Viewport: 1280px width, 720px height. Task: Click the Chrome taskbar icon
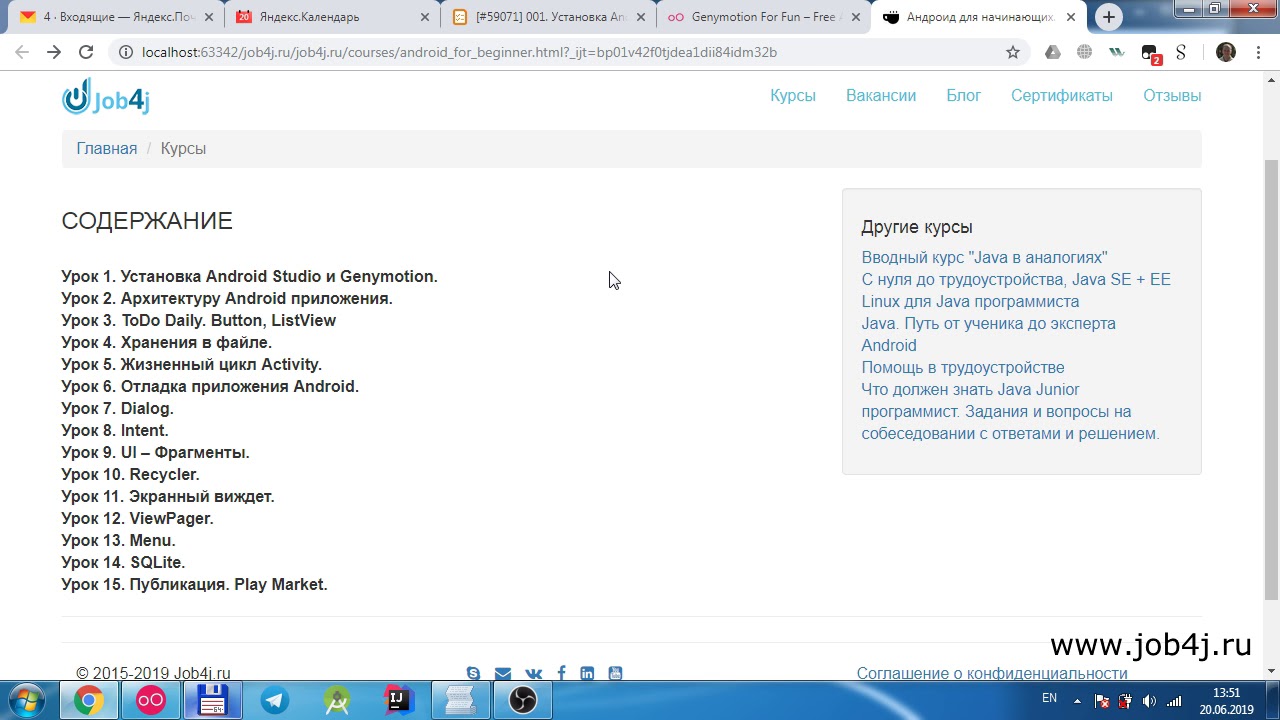tap(88, 701)
